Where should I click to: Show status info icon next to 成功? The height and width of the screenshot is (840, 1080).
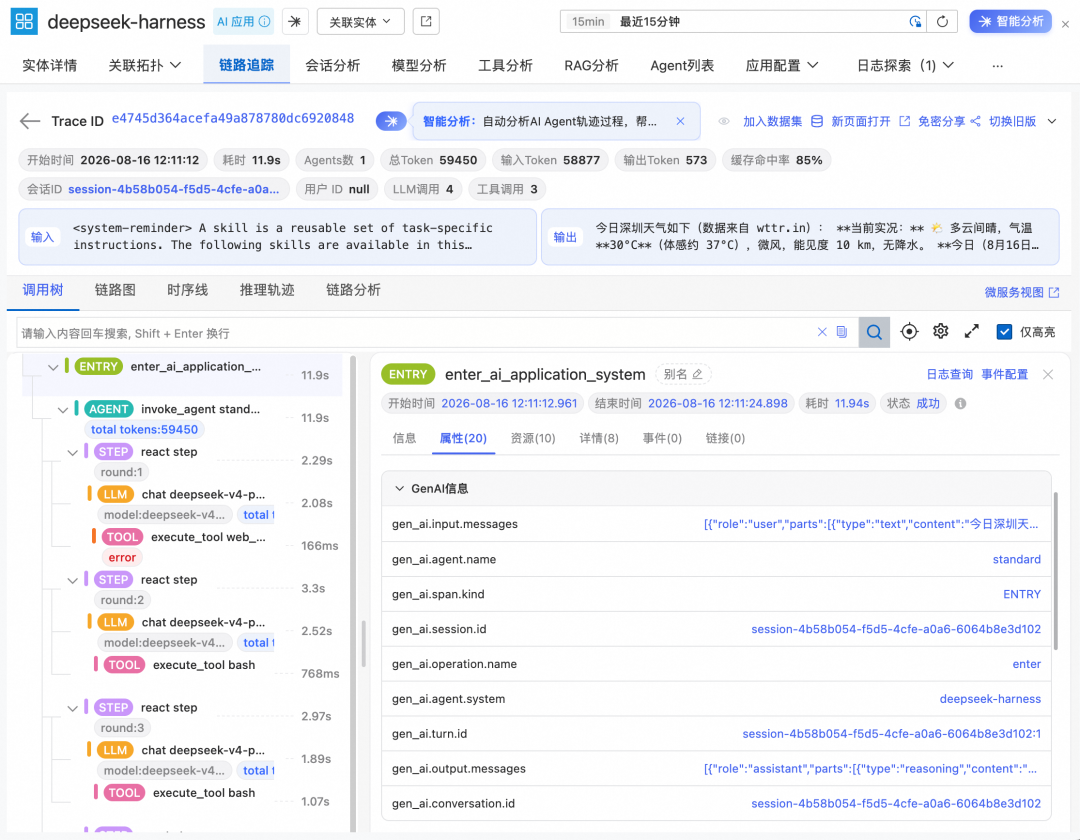click(x=960, y=403)
